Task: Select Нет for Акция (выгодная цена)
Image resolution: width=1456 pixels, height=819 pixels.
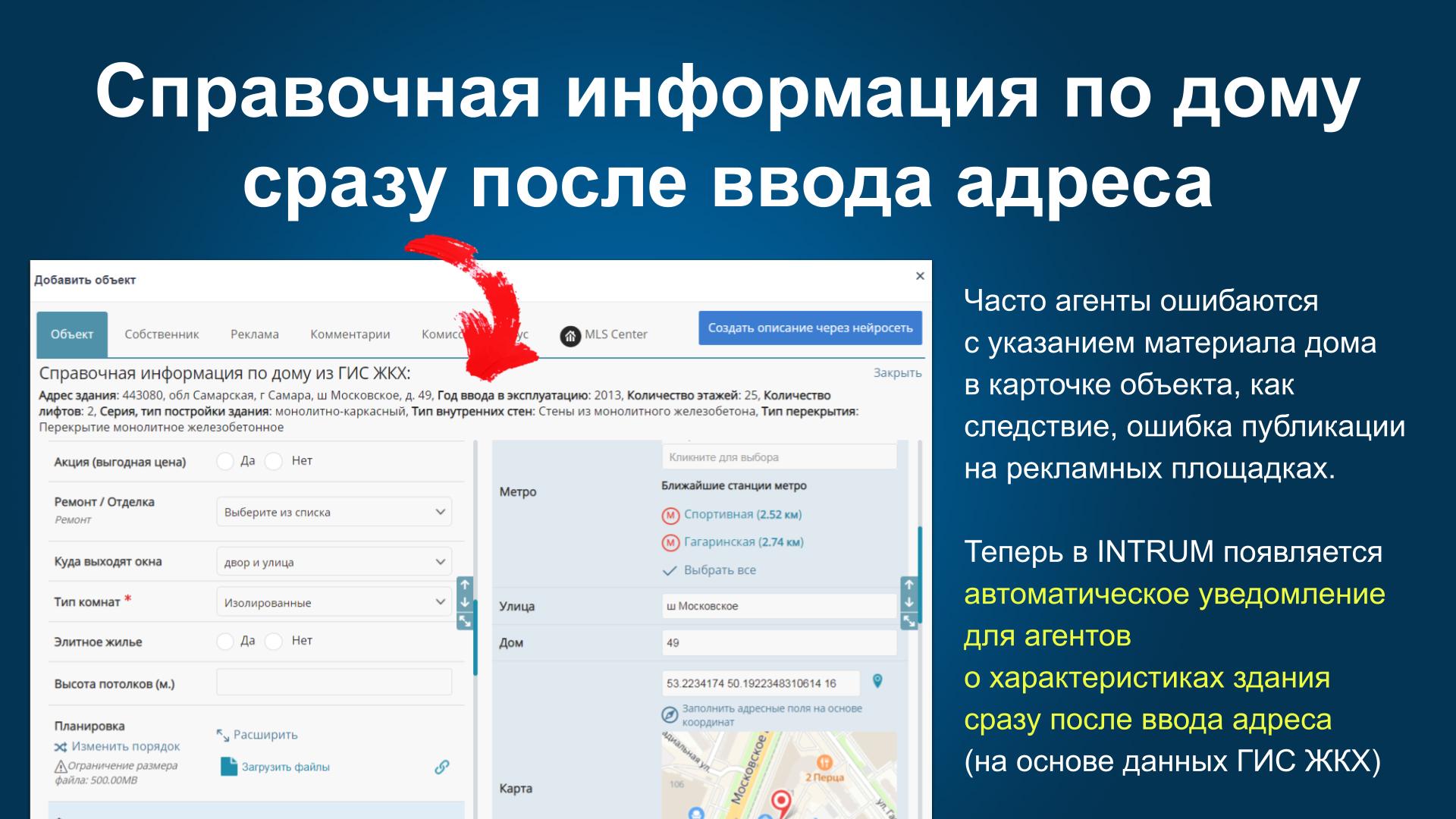Action: coord(274,461)
